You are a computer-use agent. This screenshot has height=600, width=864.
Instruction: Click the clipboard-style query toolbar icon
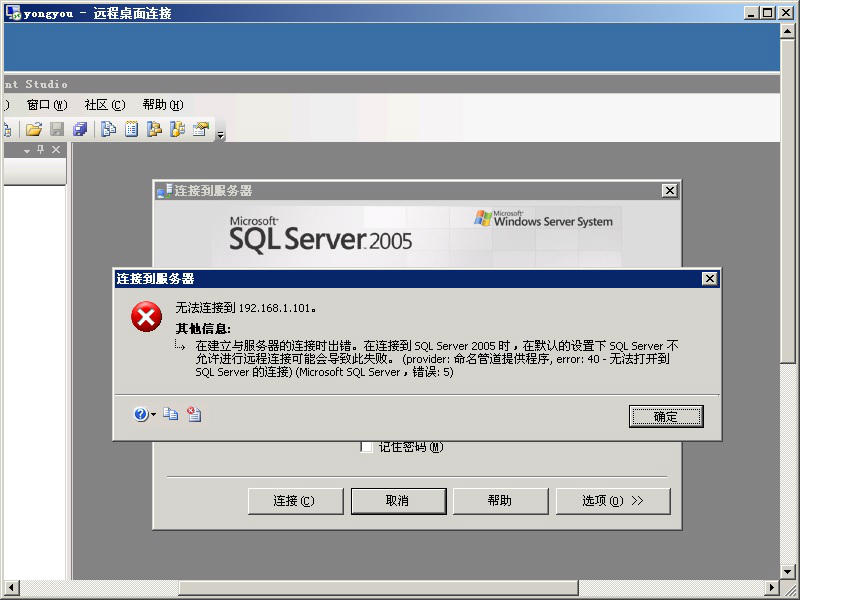tap(131, 128)
